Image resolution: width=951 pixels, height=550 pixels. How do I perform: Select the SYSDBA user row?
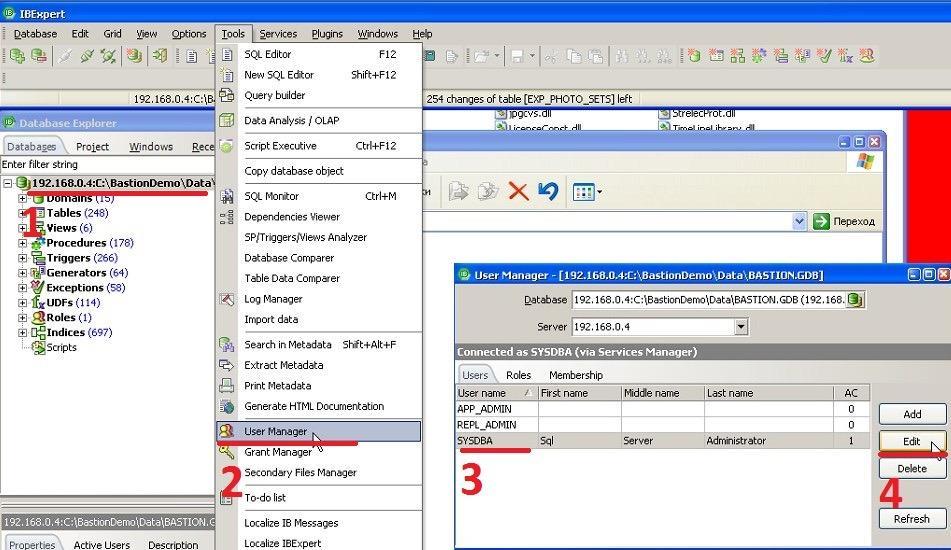tap(662, 441)
